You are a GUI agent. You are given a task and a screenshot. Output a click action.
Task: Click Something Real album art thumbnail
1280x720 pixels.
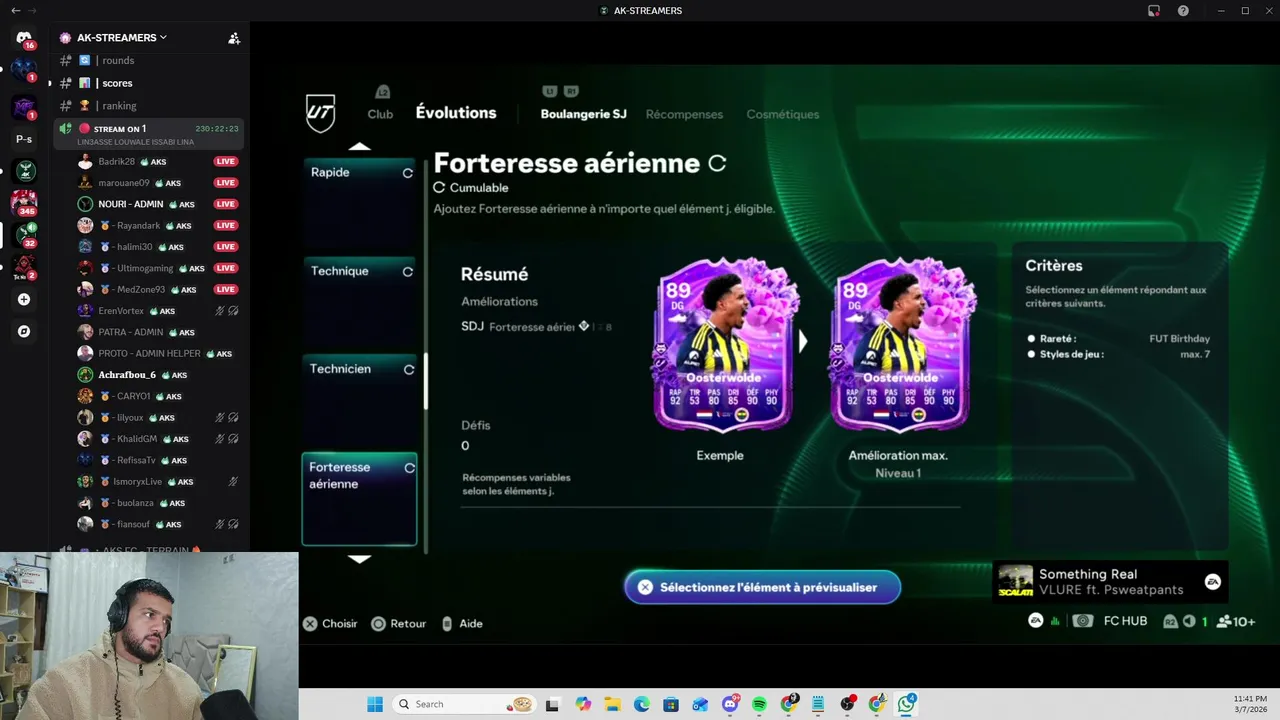tap(1015, 582)
